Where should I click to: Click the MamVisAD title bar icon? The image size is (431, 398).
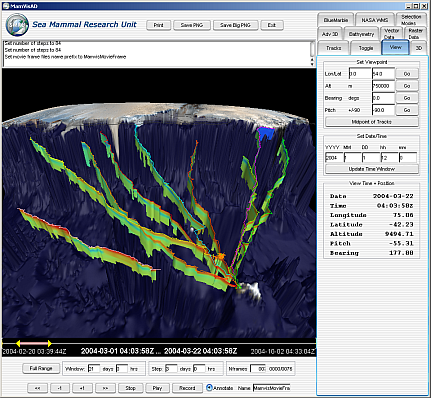(6, 6)
